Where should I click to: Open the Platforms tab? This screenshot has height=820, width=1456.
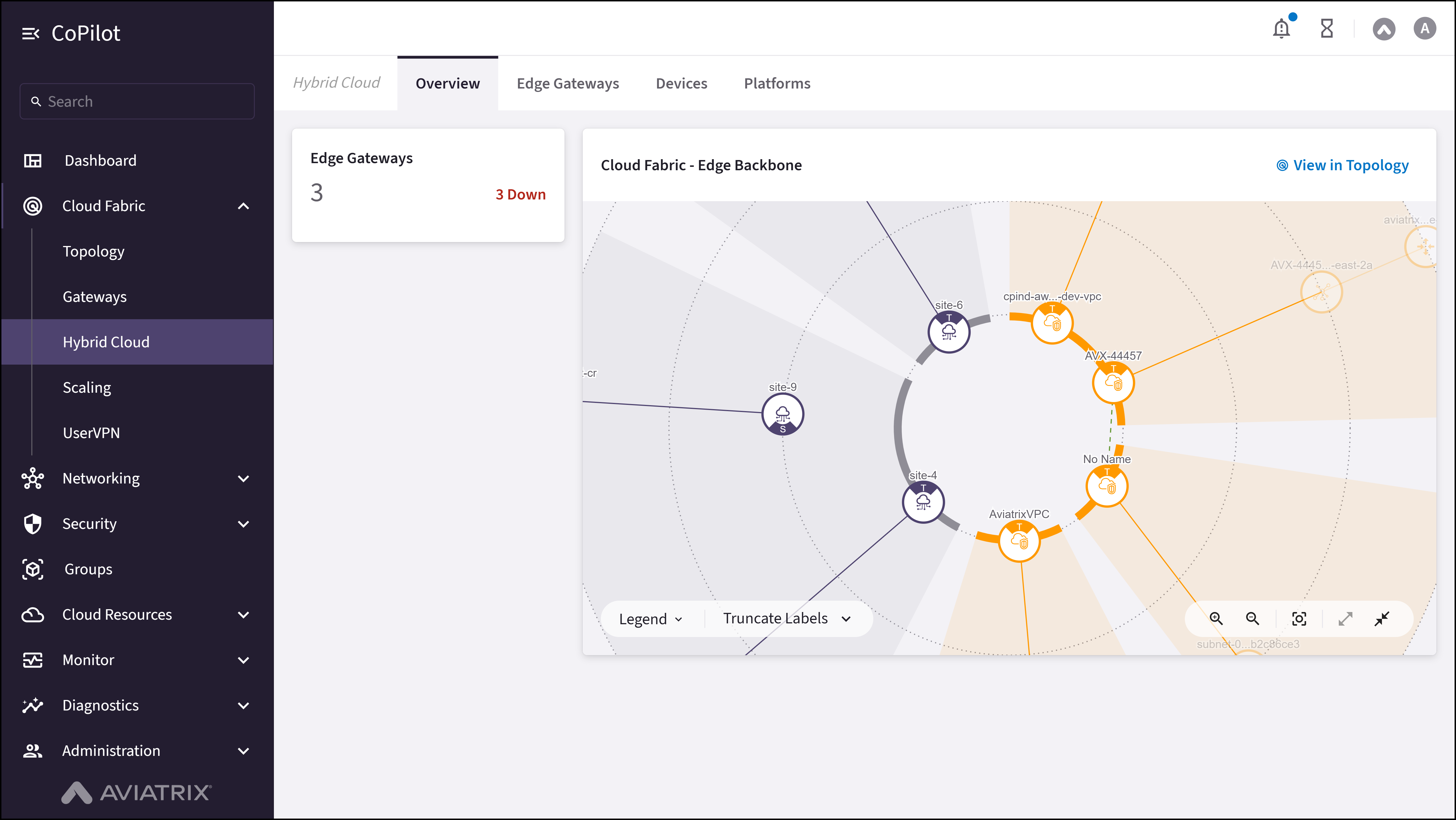[x=777, y=83]
